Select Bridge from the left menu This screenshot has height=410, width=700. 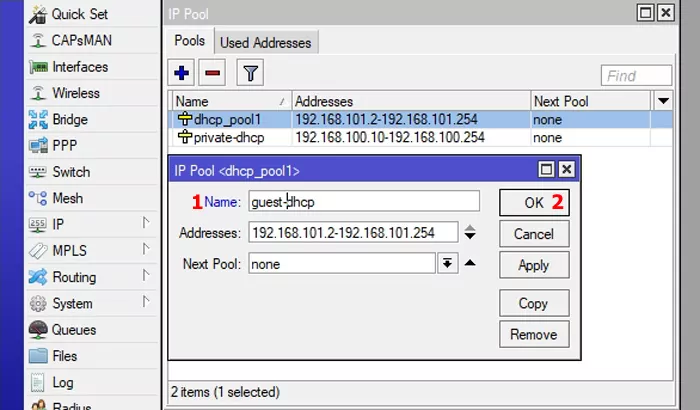(70, 119)
